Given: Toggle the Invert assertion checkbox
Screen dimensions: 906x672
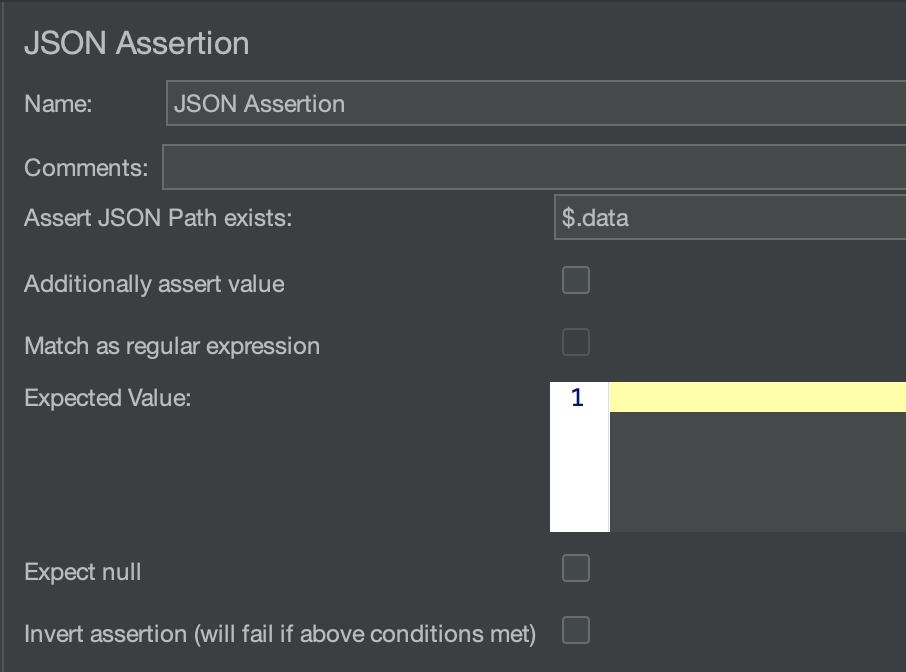Looking at the screenshot, I should tap(576, 631).
